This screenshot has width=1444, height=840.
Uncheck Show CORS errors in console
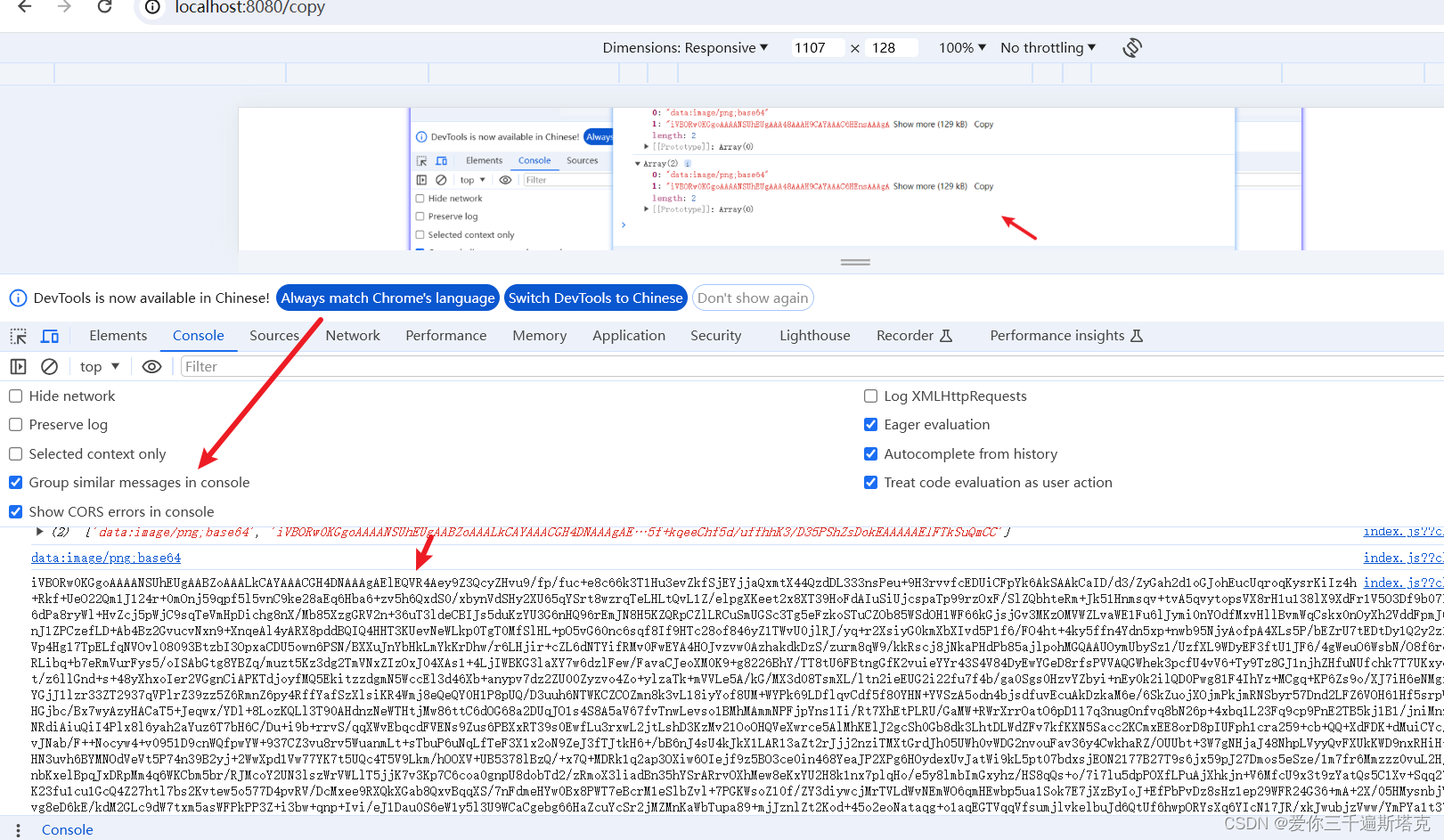pos(15,511)
